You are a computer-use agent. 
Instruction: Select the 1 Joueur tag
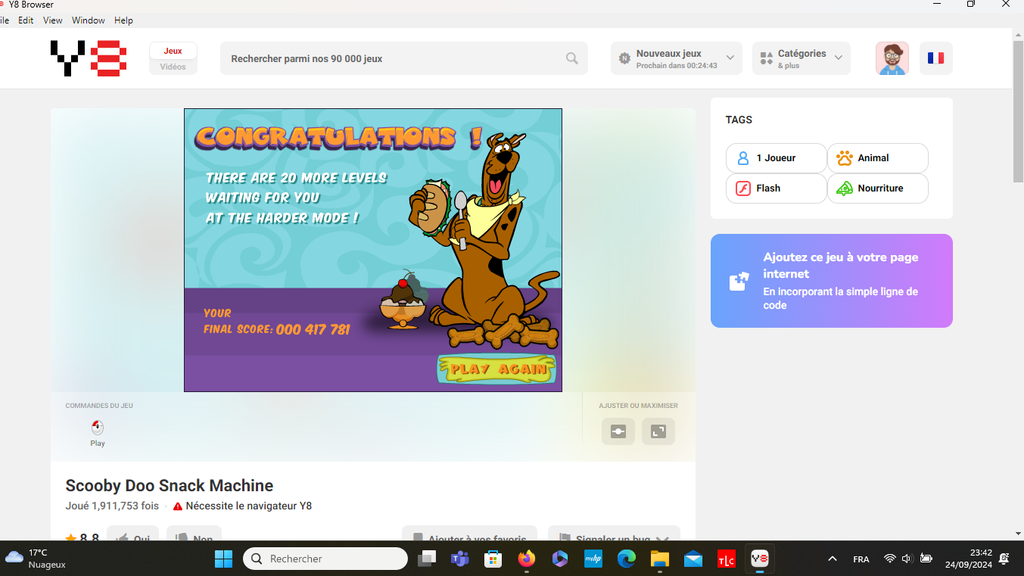click(776, 158)
